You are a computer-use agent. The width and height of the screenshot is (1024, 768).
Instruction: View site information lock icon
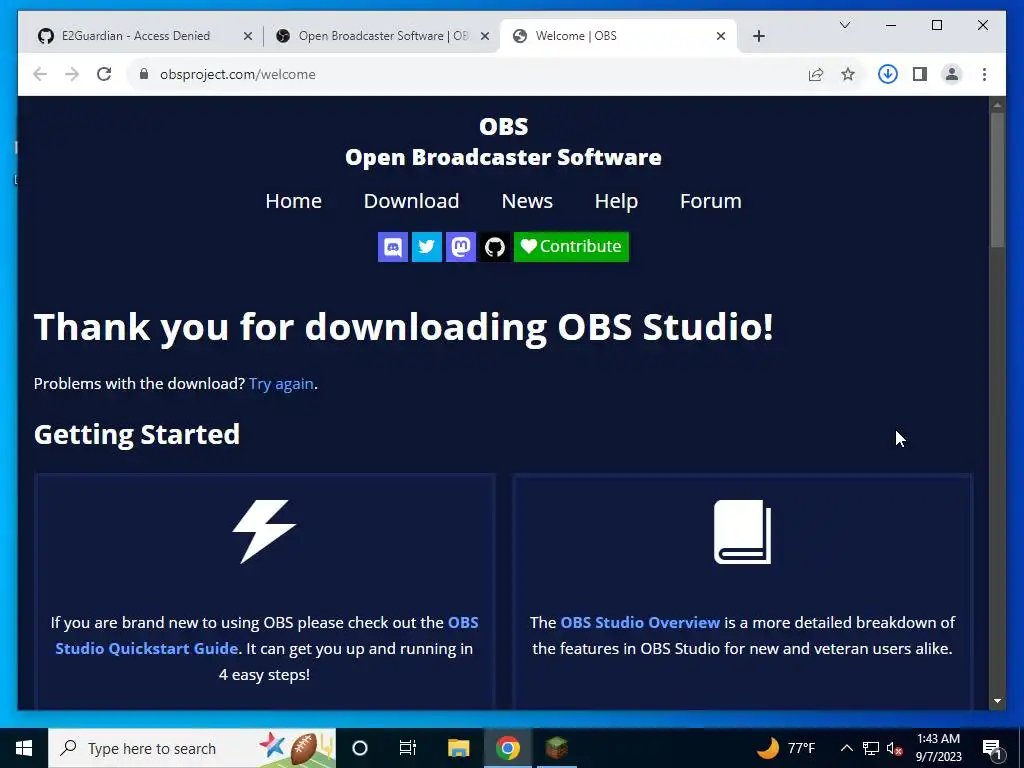[x=144, y=74]
